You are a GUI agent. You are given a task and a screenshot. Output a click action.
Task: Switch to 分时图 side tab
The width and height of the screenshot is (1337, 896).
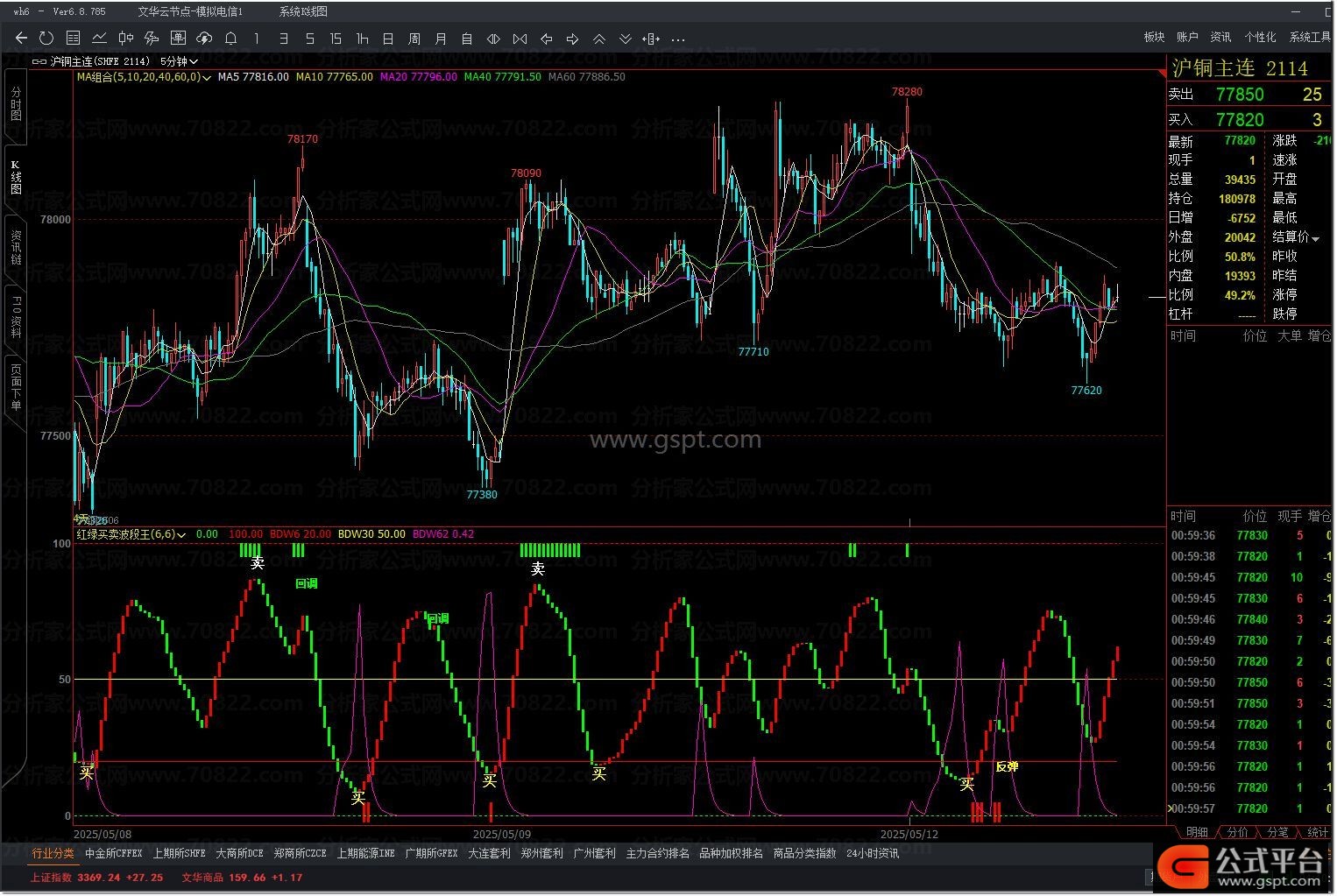[16, 104]
